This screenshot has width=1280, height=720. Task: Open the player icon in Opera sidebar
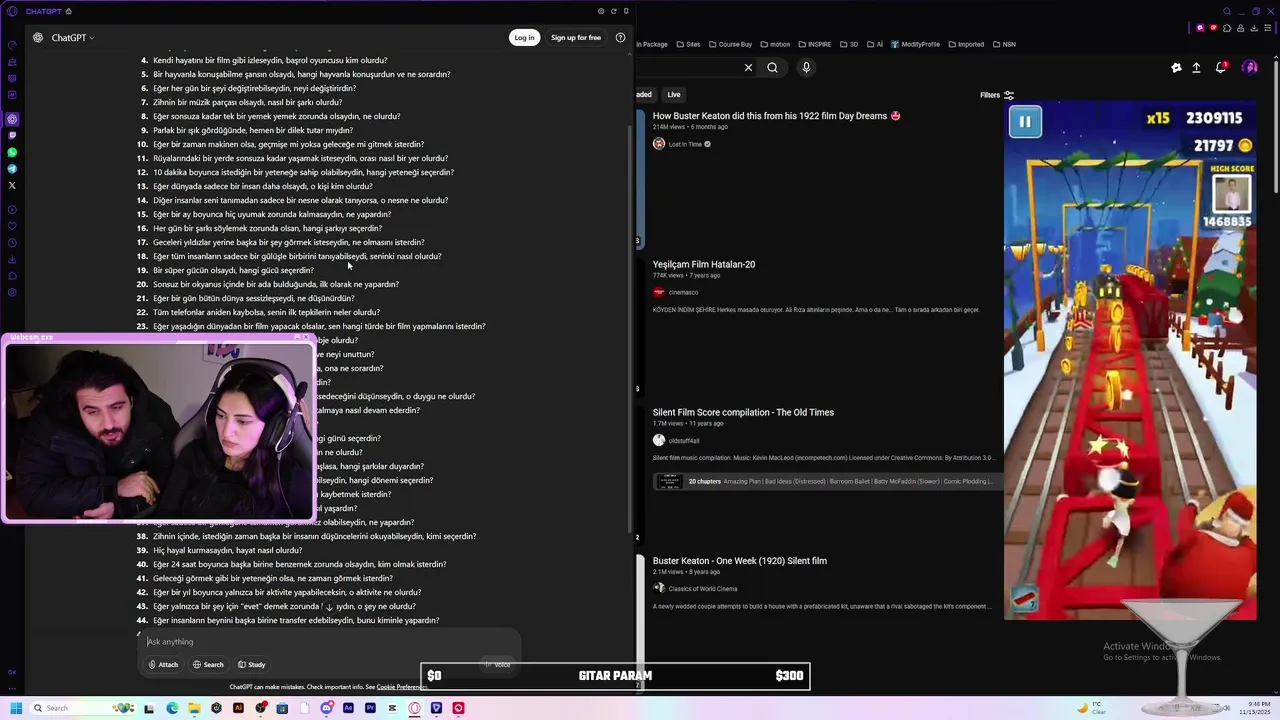pyautogui.click(x=12, y=210)
